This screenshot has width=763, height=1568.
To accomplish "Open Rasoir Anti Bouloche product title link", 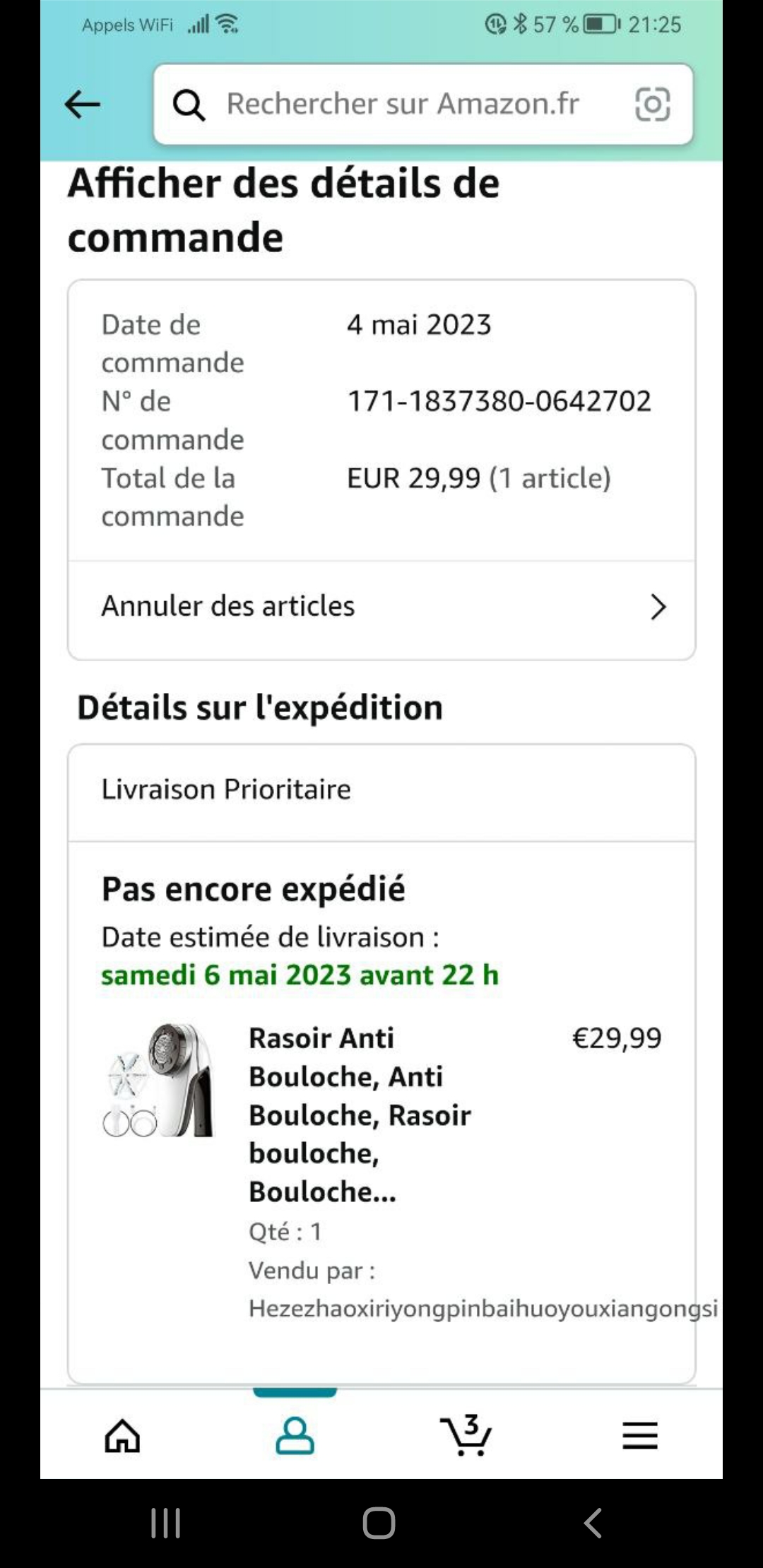I will point(360,1115).
